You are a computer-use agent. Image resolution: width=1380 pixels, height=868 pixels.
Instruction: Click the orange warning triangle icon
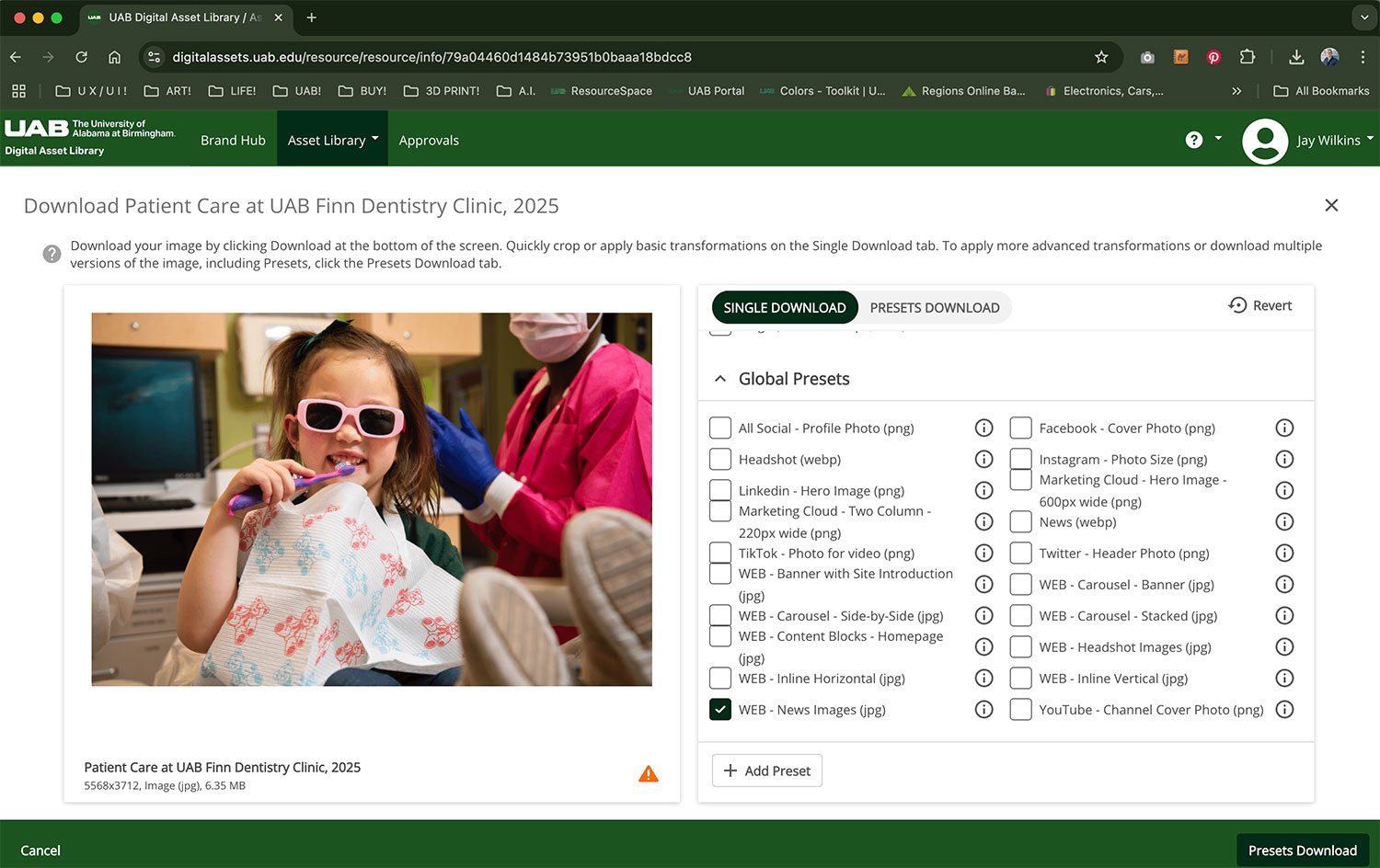(649, 774)
